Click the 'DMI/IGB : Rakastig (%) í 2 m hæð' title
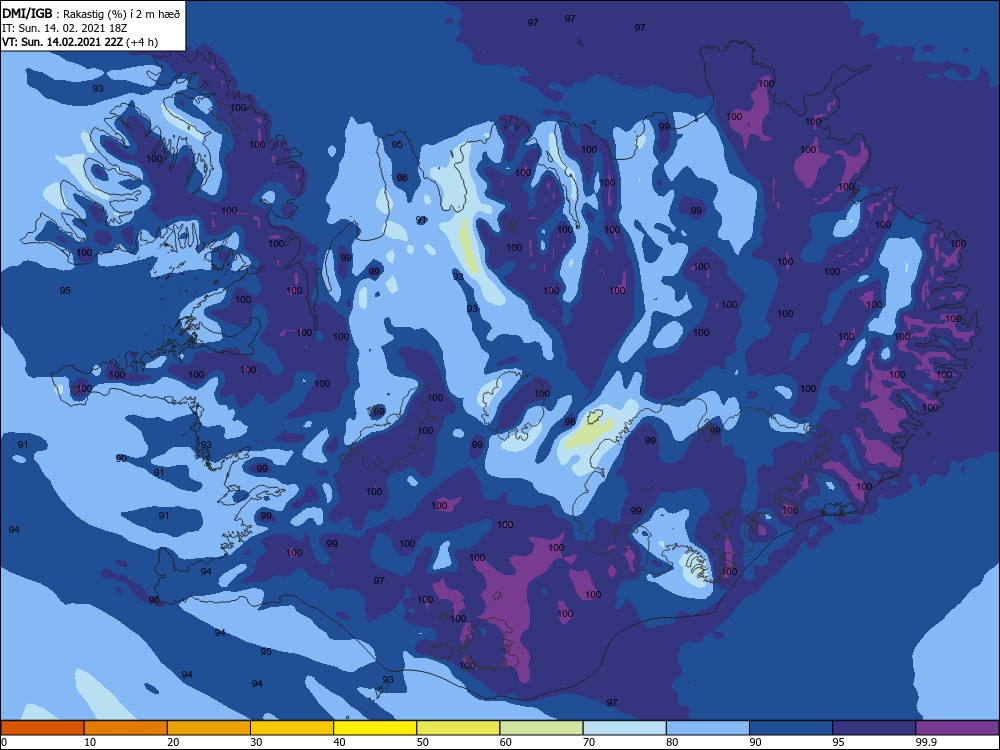 coord(92,14)
